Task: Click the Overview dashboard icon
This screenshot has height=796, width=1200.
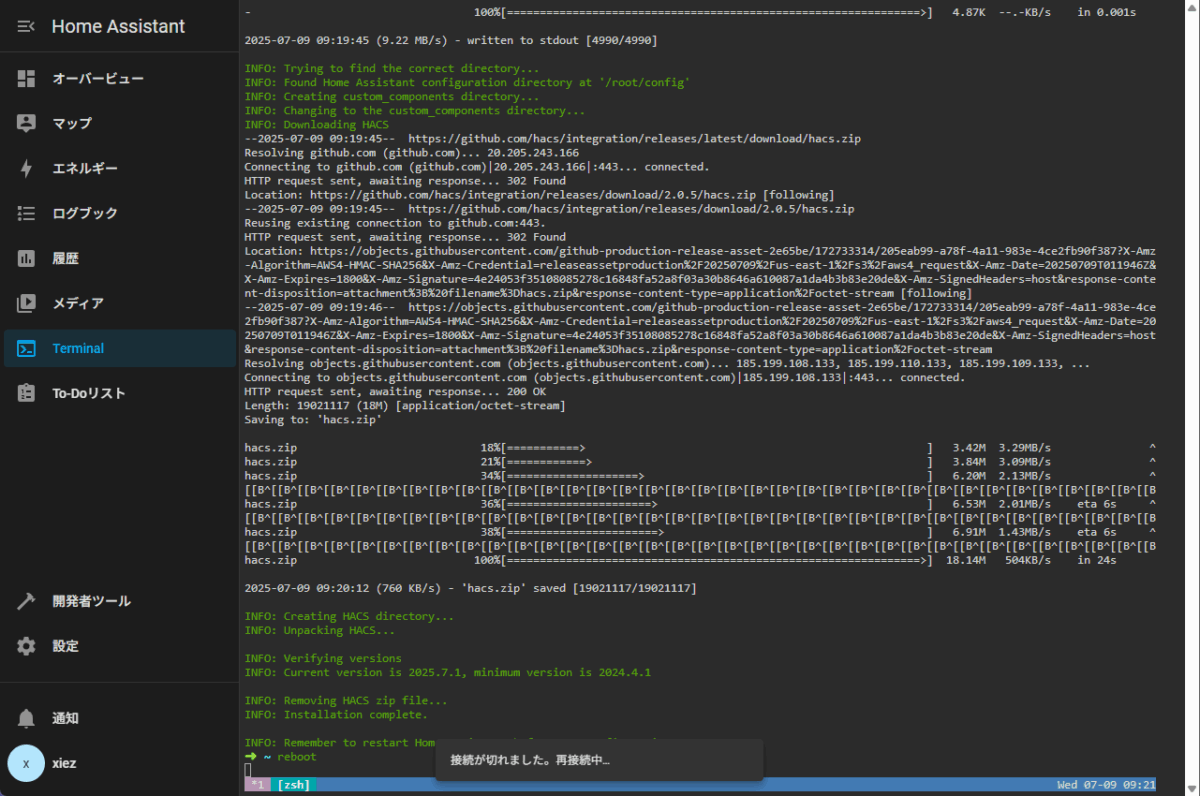Action: click(x=26, y=78)
